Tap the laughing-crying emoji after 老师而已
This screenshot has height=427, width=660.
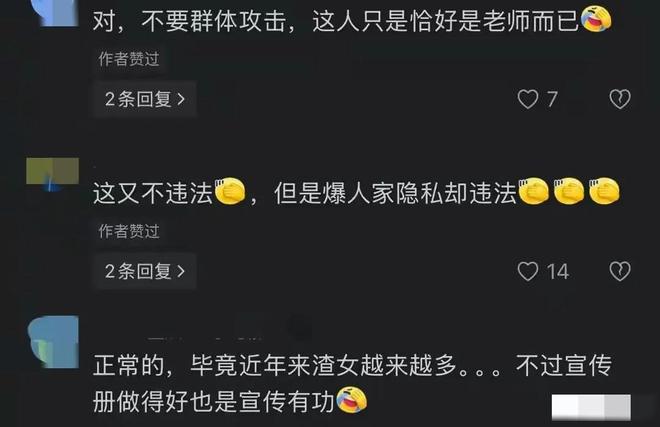(596, 18)
